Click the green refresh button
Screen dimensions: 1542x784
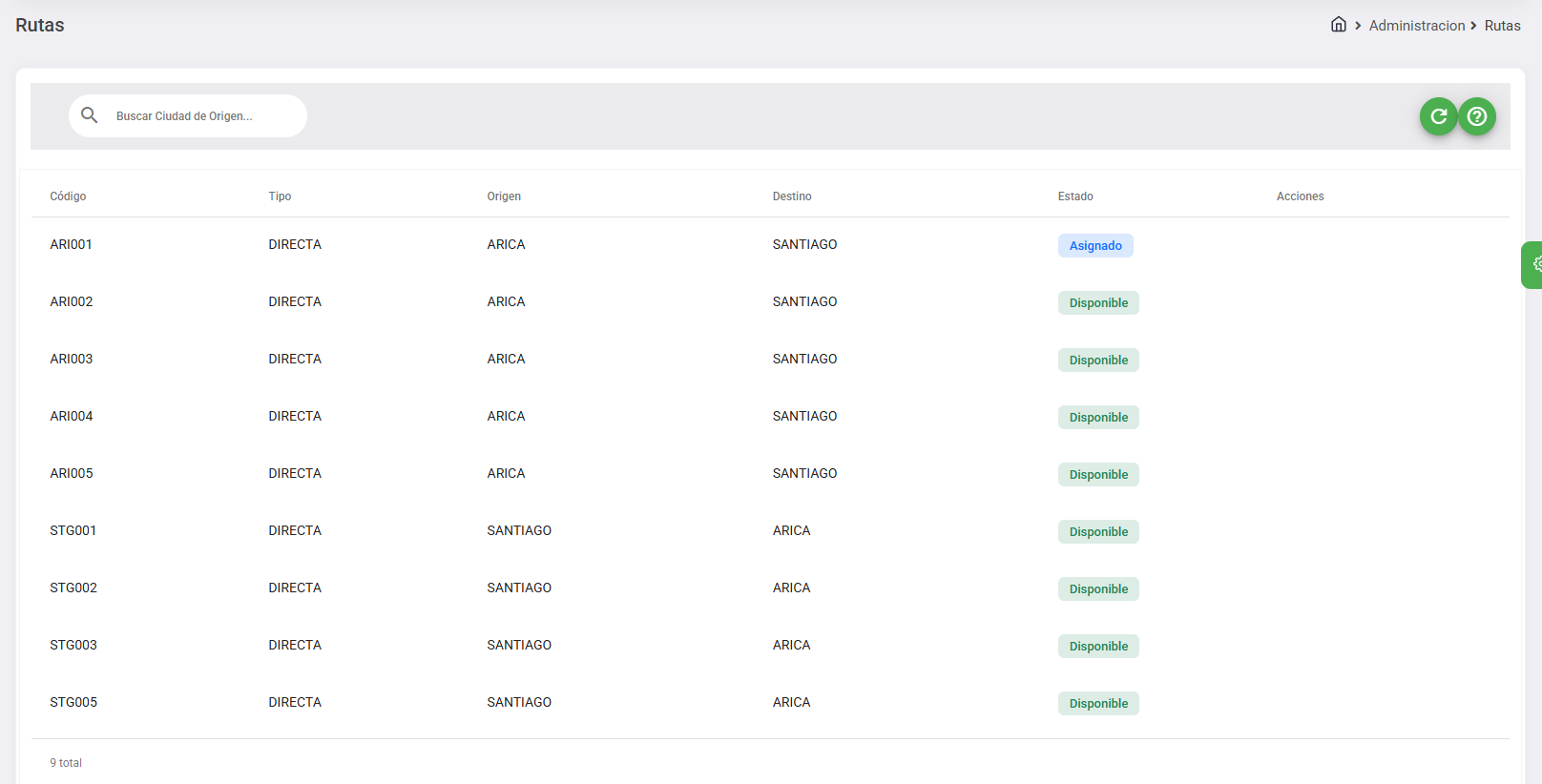point(1438,116)
